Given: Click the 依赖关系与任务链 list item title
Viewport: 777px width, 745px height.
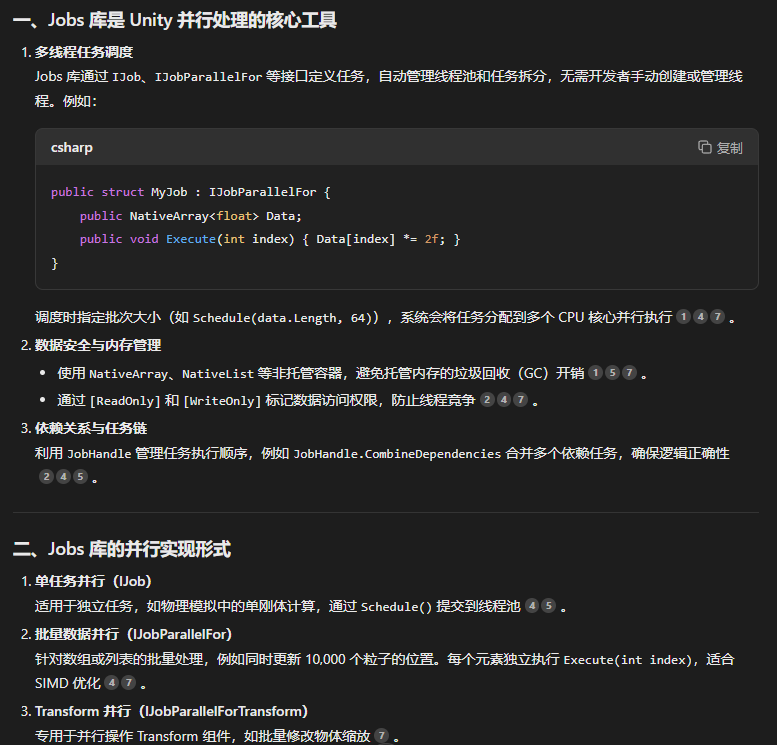Looking at the screenshot, I should pos(91,428).
